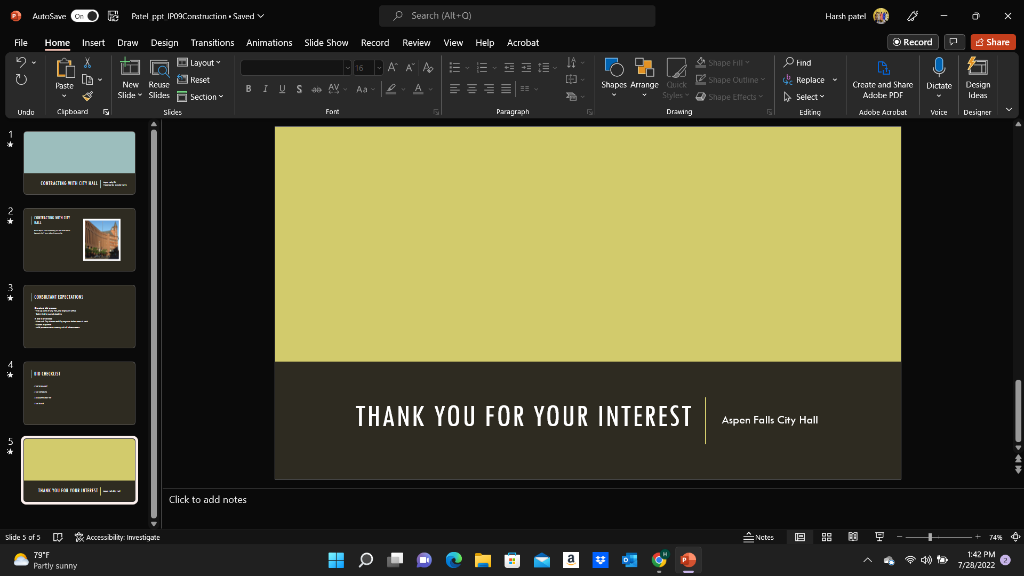This screenshot has height=576, width=1024.
Task: Select slide 2 thumbnail in the panel
Action: [x=79, y=240]
